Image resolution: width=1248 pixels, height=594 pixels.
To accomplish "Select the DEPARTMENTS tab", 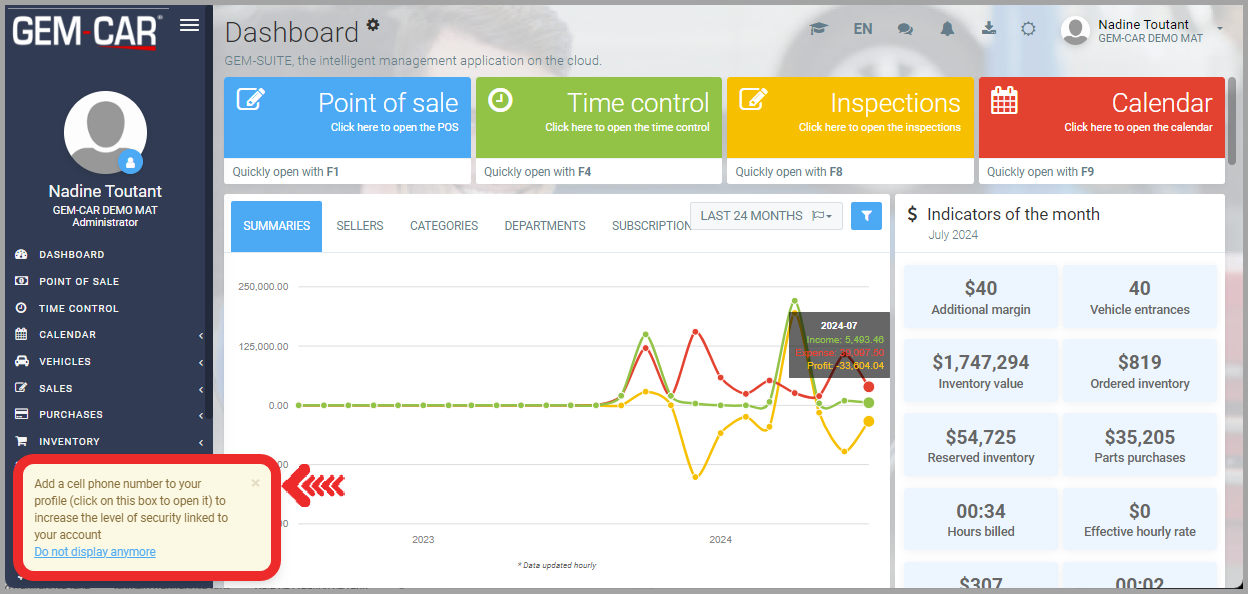I will [x=544, y=226].
